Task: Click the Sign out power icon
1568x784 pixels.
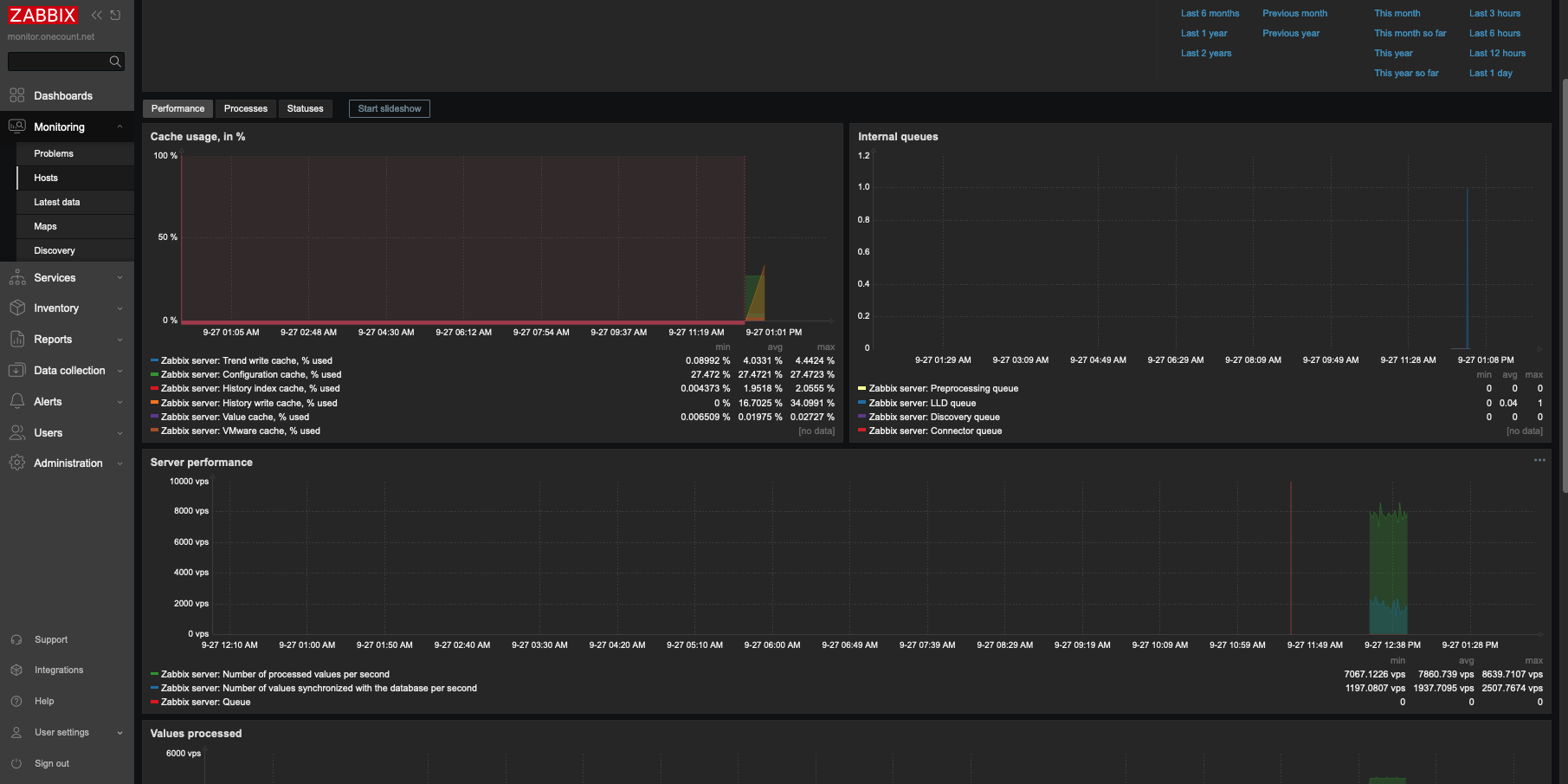Action: 16,764
